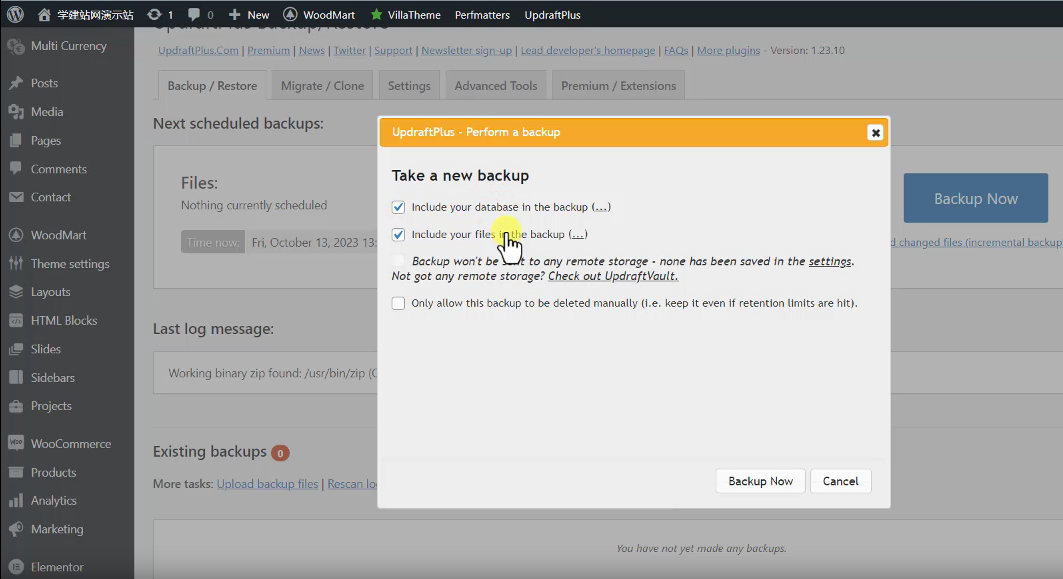Viewport: 1063px width, 579px height.
Task: Open the Newsletter sign-up link
Action: (x=466, y=50)
